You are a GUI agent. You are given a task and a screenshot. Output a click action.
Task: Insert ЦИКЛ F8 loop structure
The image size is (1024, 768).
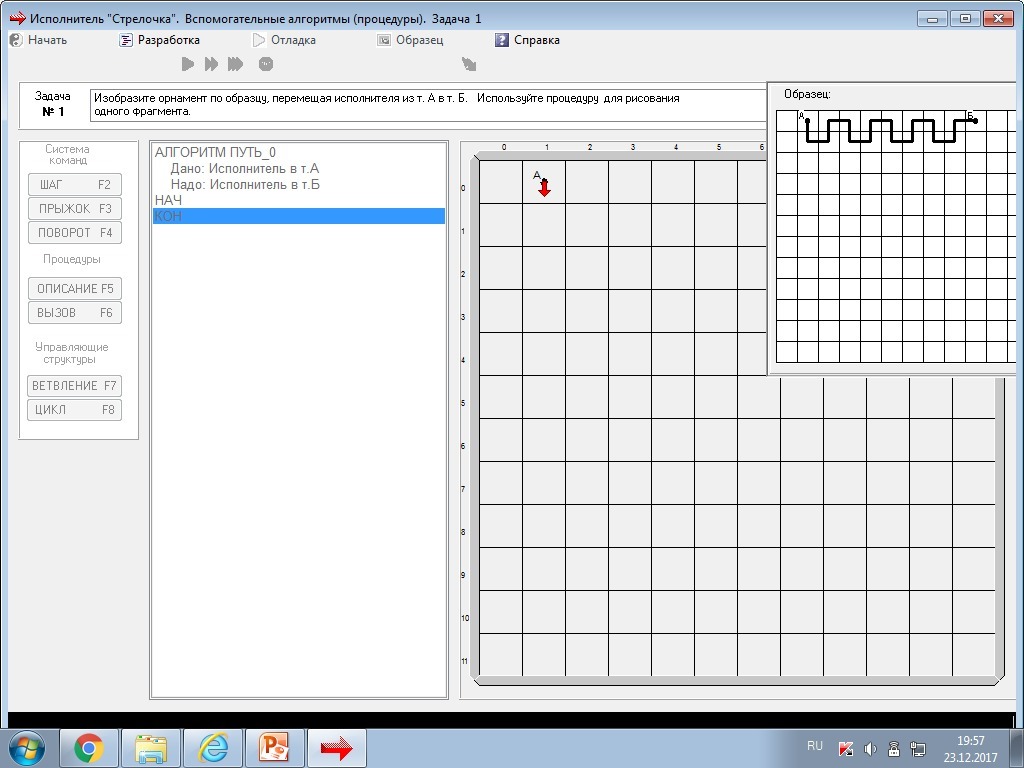click(74, 410)
